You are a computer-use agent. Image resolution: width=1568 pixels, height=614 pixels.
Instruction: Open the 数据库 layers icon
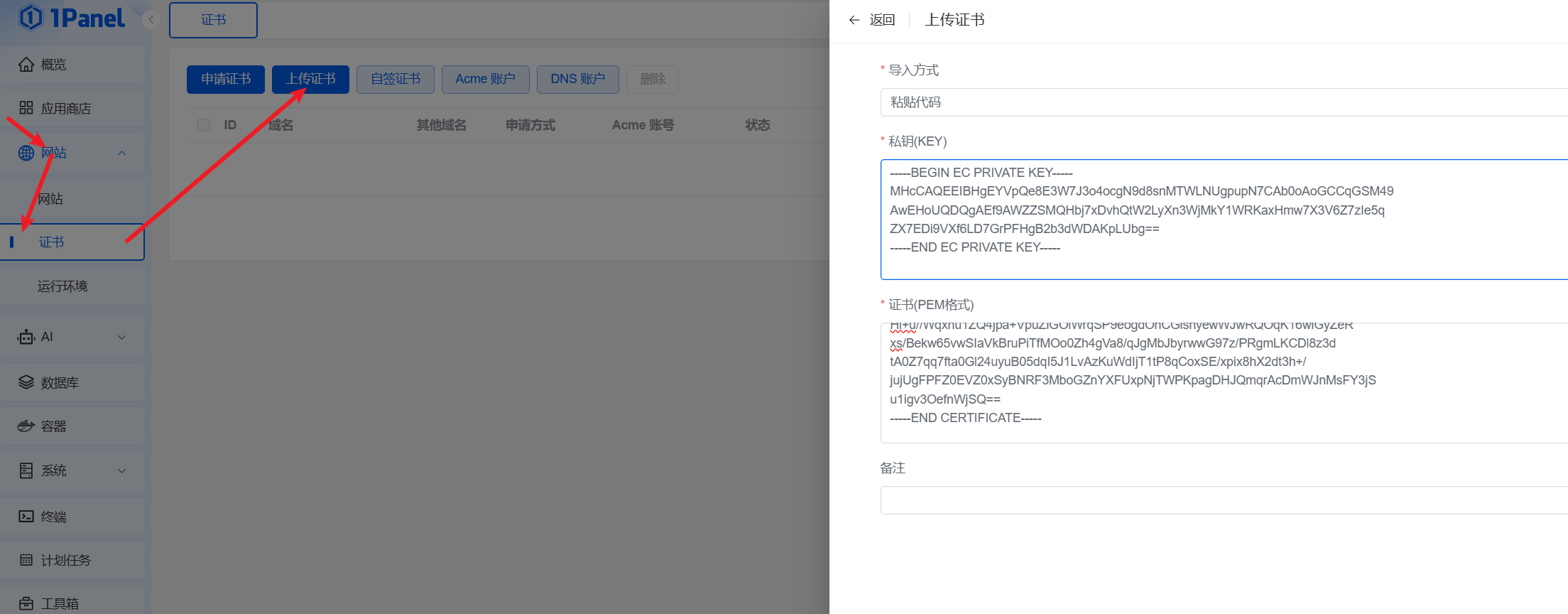[26, 382]
